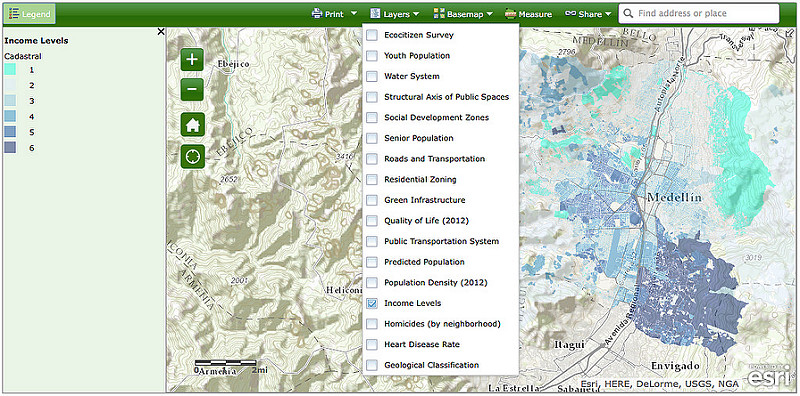The height and width of the screenshot is (396, 800).
Task: Click the search magnifier icon
Action: point(629,14)
